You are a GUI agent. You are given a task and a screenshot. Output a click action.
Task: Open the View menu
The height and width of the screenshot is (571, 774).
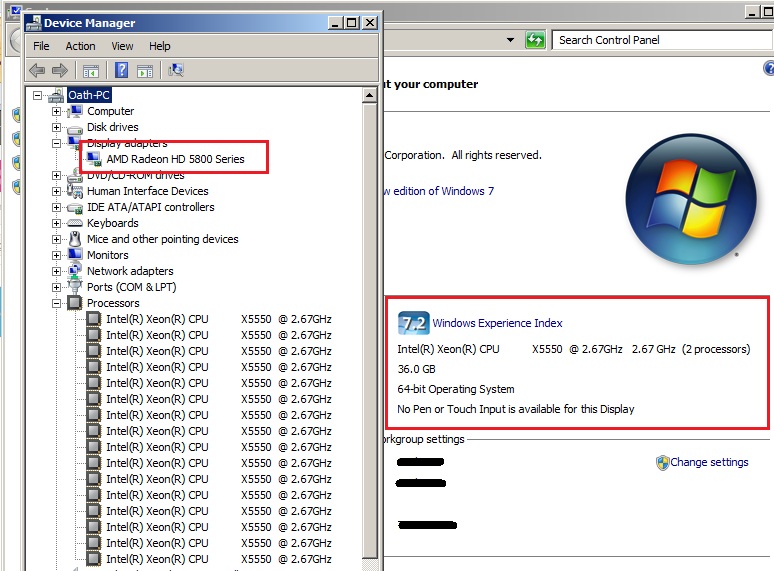click(x=122, y=46)
